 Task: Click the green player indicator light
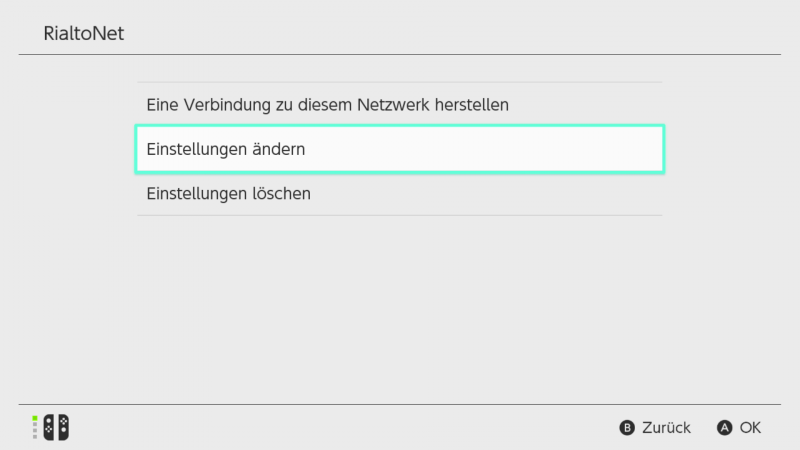[x=35, y=418]
